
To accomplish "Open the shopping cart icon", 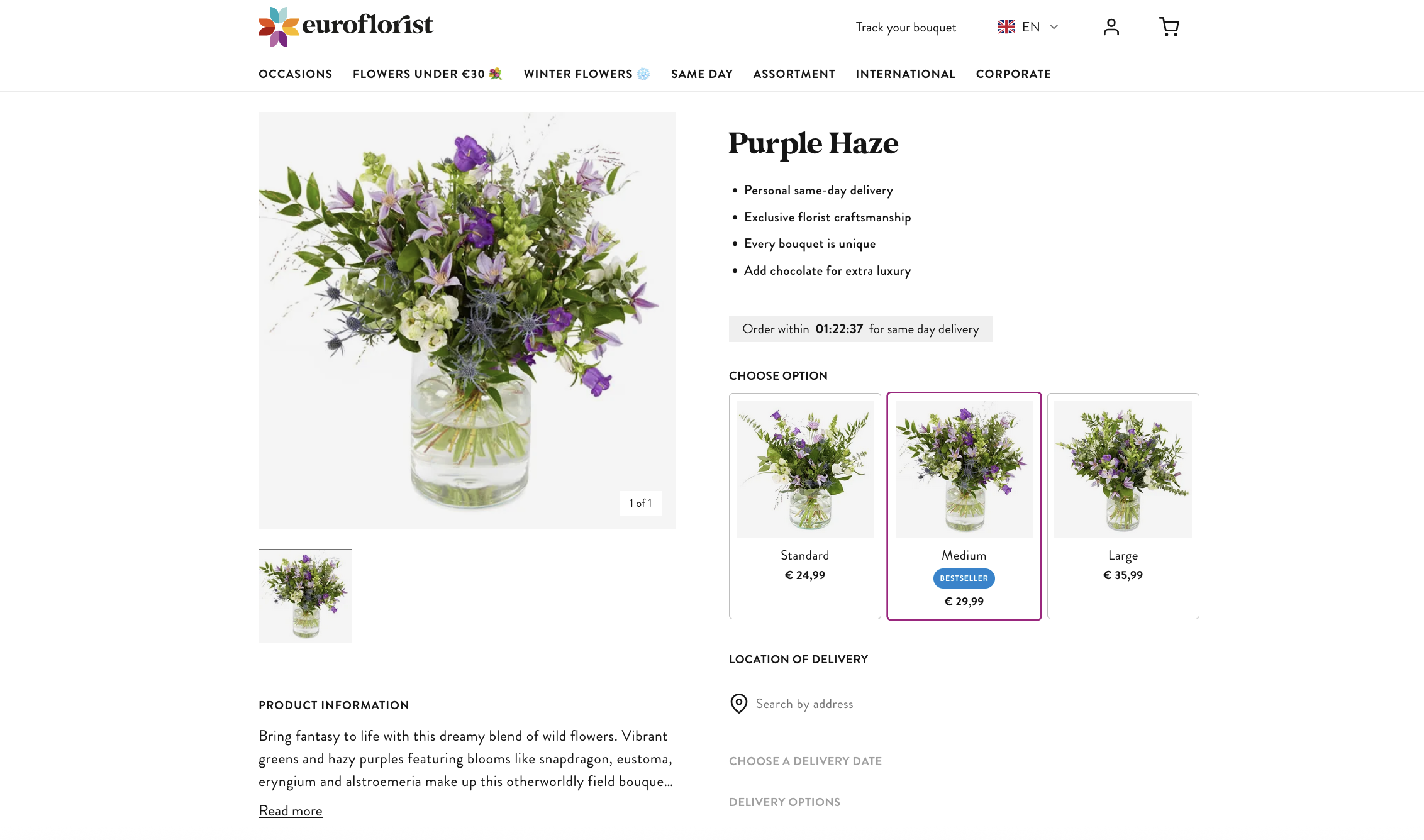I will click(1169, 27).
